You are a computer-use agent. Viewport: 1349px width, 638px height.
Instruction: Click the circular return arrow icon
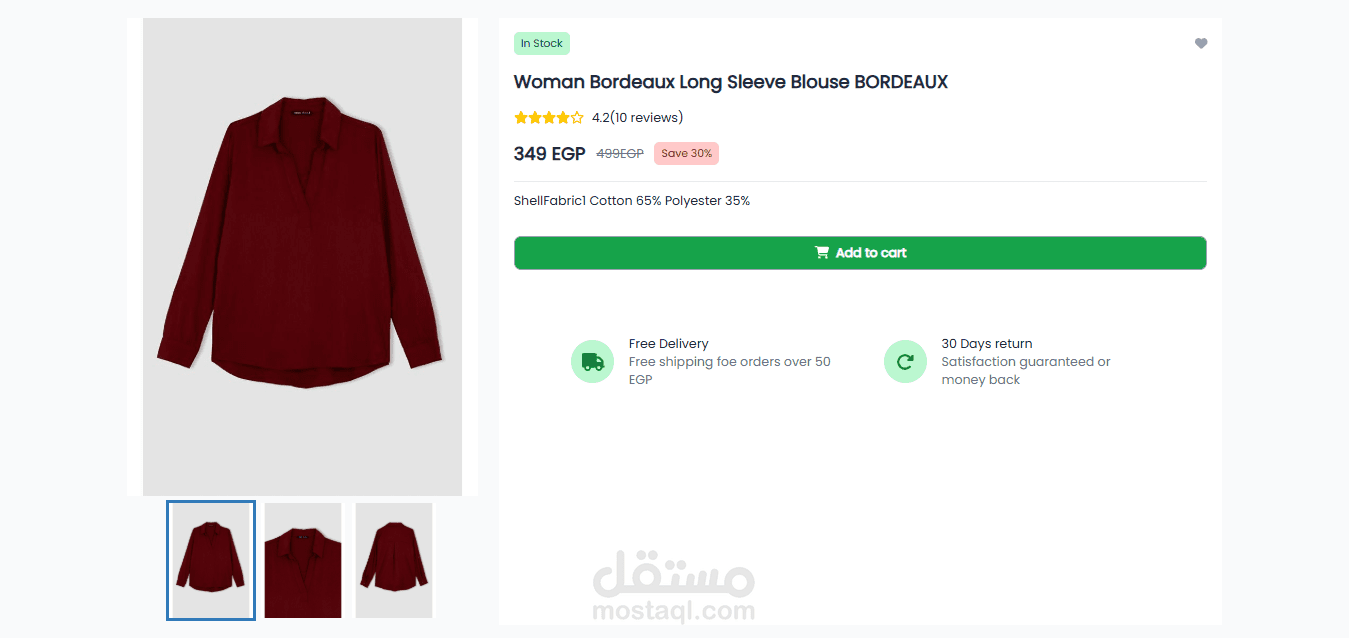click(x=905, y=361)
